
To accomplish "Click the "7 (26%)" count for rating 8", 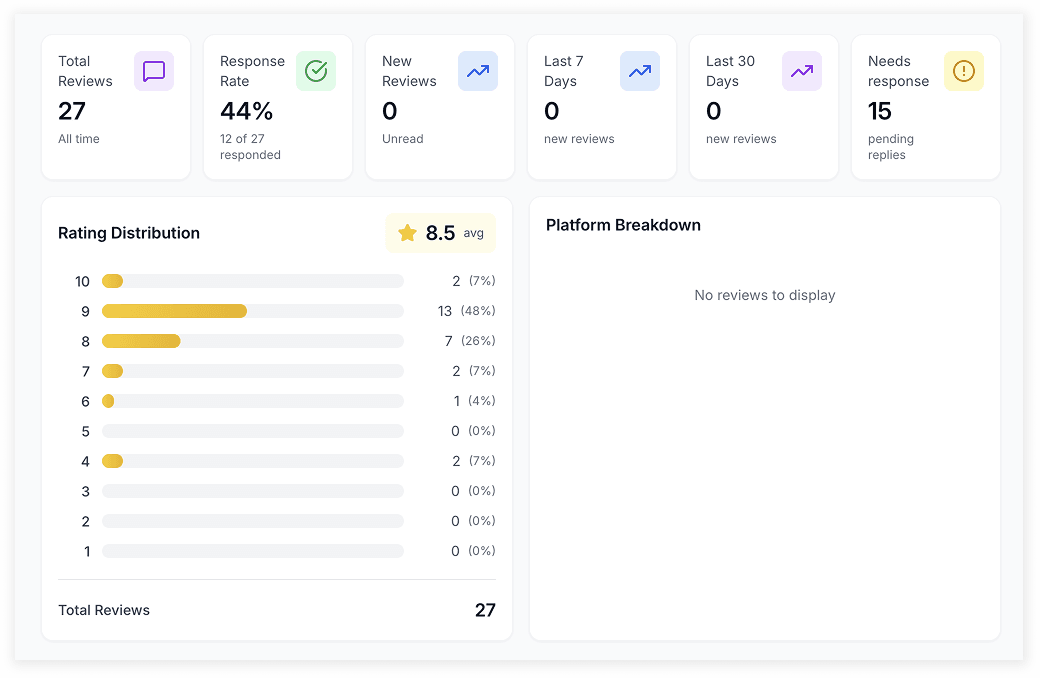I will (470, 341).
